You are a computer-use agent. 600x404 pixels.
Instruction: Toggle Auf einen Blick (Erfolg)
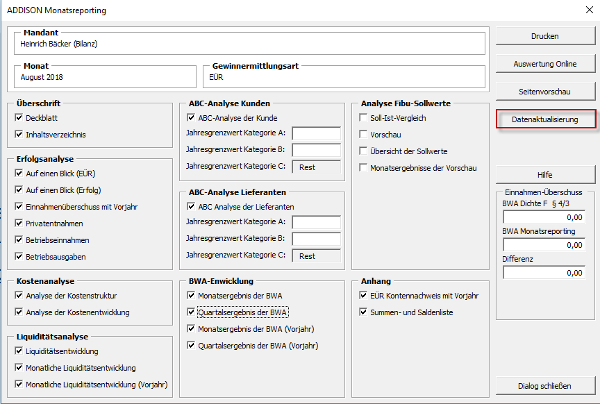click(x=19, y=190)
